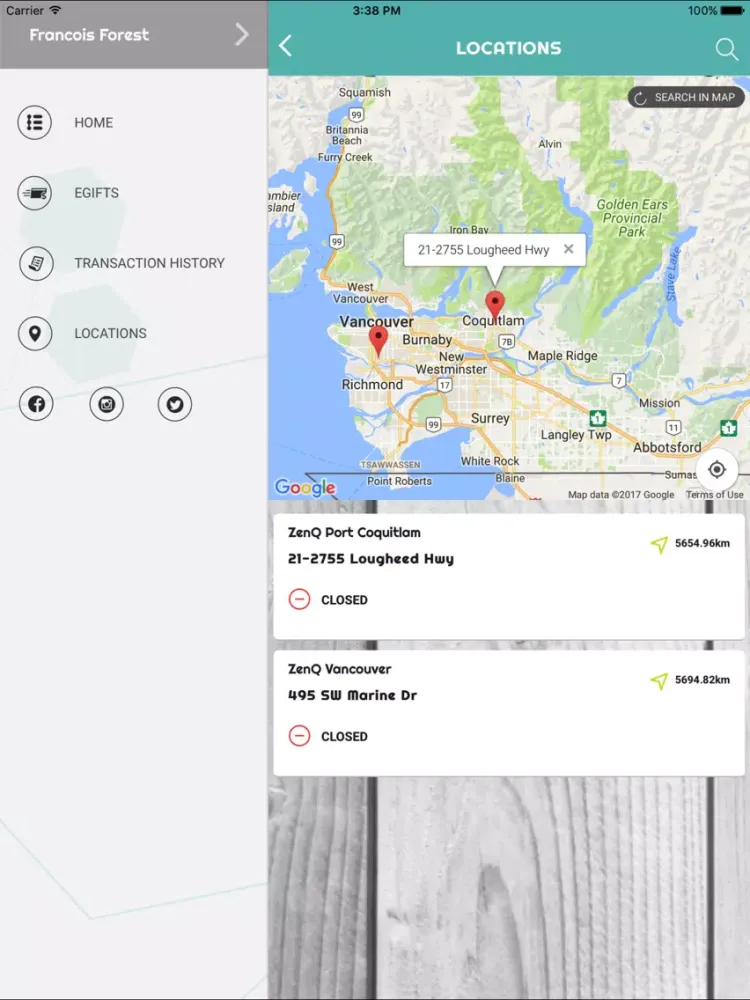The height and width of the screenshot is (1000, 750).
Task: Select the TRANSACTION HISTORY menu item
Action: coord(149,263)
